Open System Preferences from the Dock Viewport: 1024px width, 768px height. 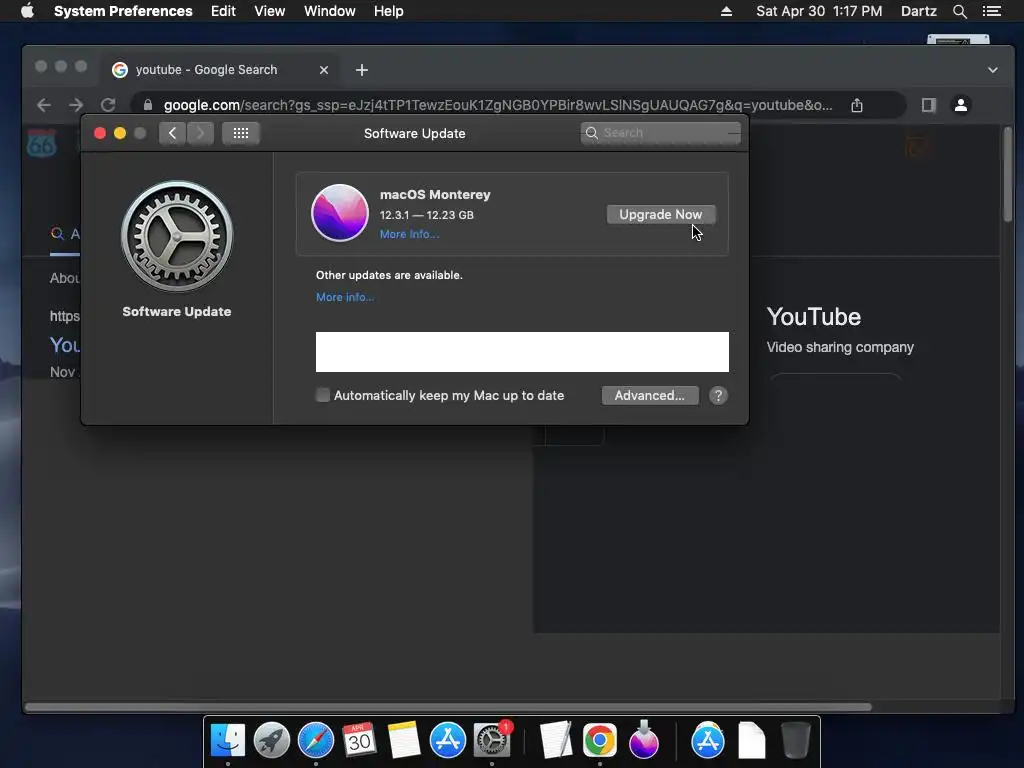pyautogui.click(x=492, y=740)
